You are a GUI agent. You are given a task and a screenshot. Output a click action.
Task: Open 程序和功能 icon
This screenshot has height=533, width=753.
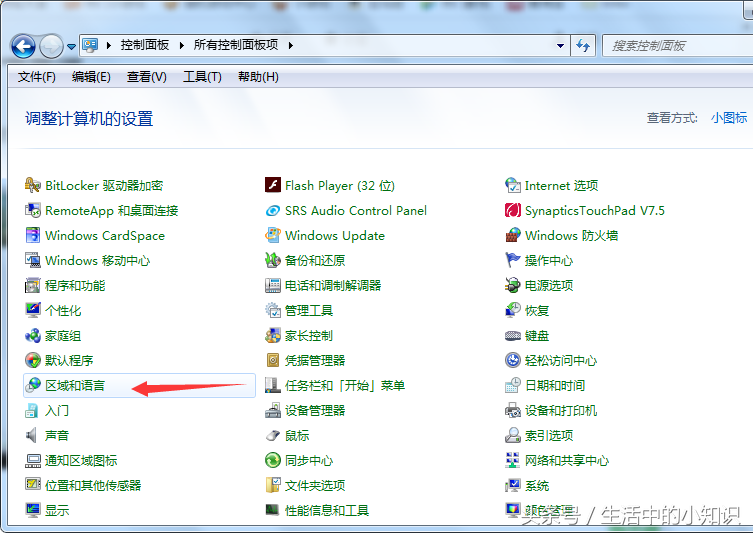pyautogui.click(x=33, y=285)
